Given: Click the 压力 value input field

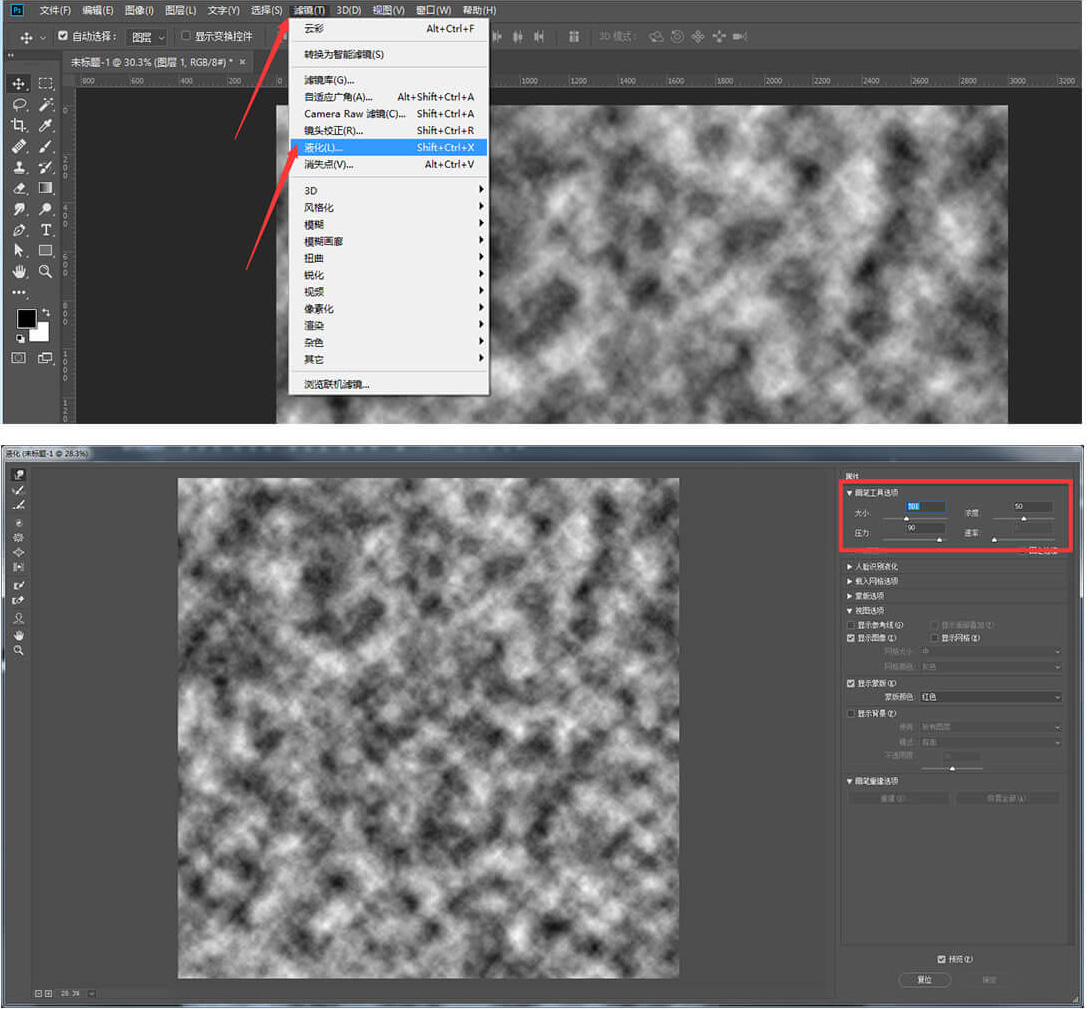Looking at the screenshot, I should pyautogui.click(x=923, y=527).
